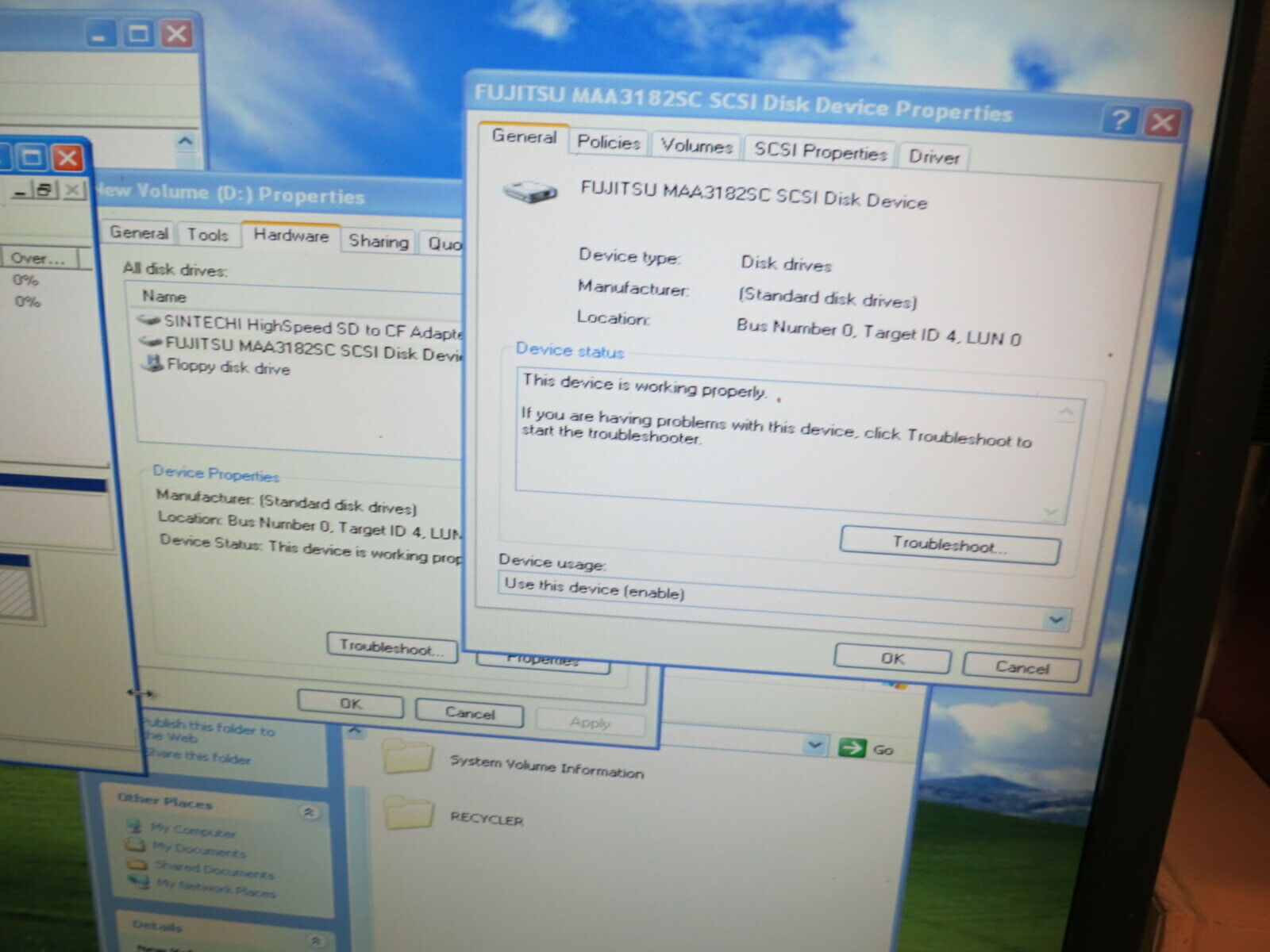Maximize the far-left background window
Image resolution: width=1270 pixels, height=952 pixels.
(x=33, y=157)
